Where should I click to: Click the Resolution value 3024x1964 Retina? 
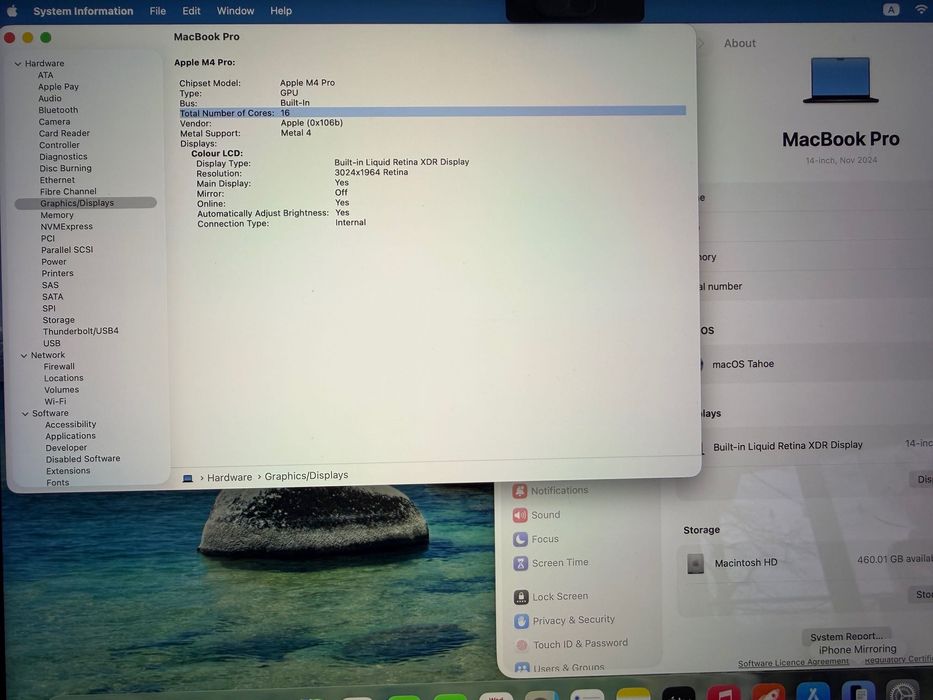point(371,172)
